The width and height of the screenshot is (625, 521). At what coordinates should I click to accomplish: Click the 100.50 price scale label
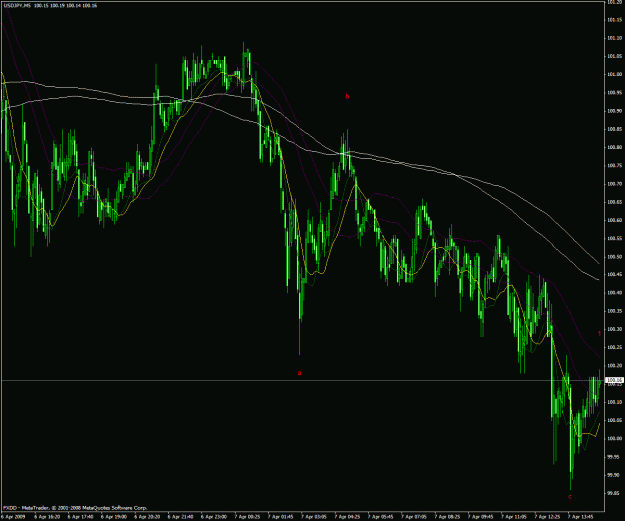point(614,257)
